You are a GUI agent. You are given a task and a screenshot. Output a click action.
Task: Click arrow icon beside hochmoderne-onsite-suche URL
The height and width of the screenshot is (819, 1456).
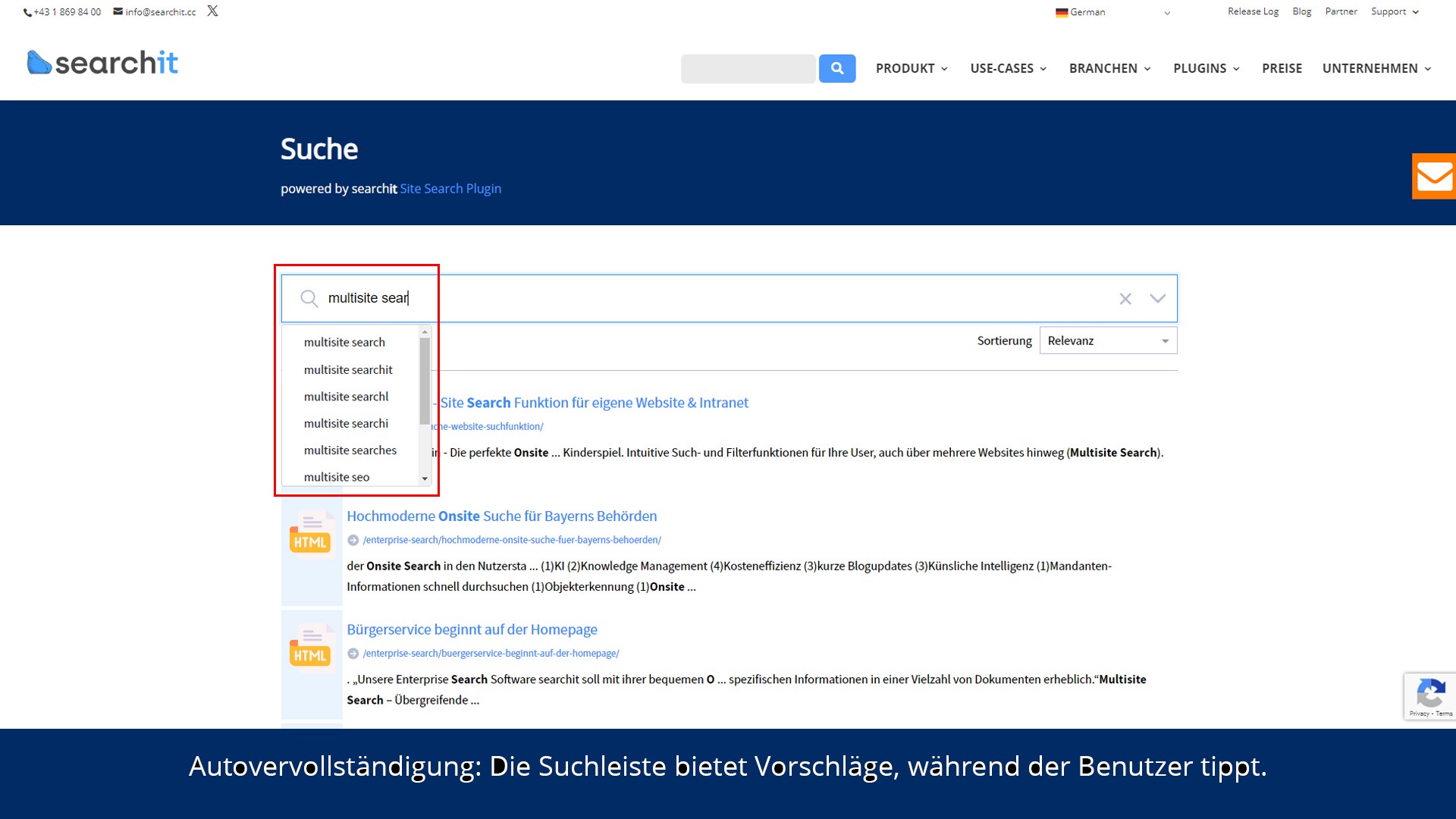(353, 540)
